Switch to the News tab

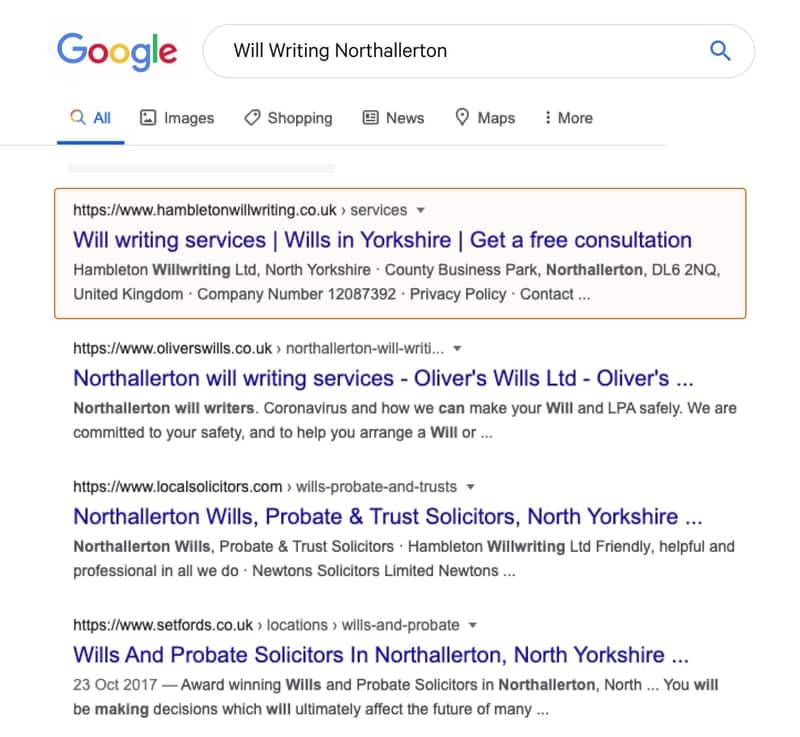(x=393, y=118)
